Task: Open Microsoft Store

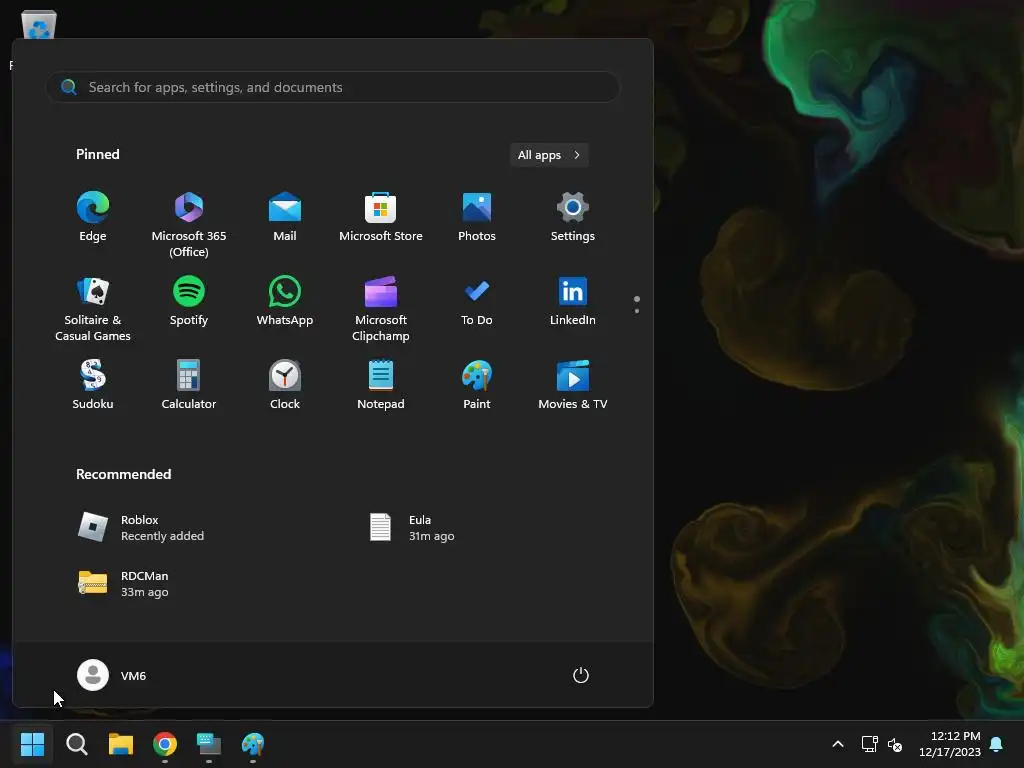Action: point(381,217)
